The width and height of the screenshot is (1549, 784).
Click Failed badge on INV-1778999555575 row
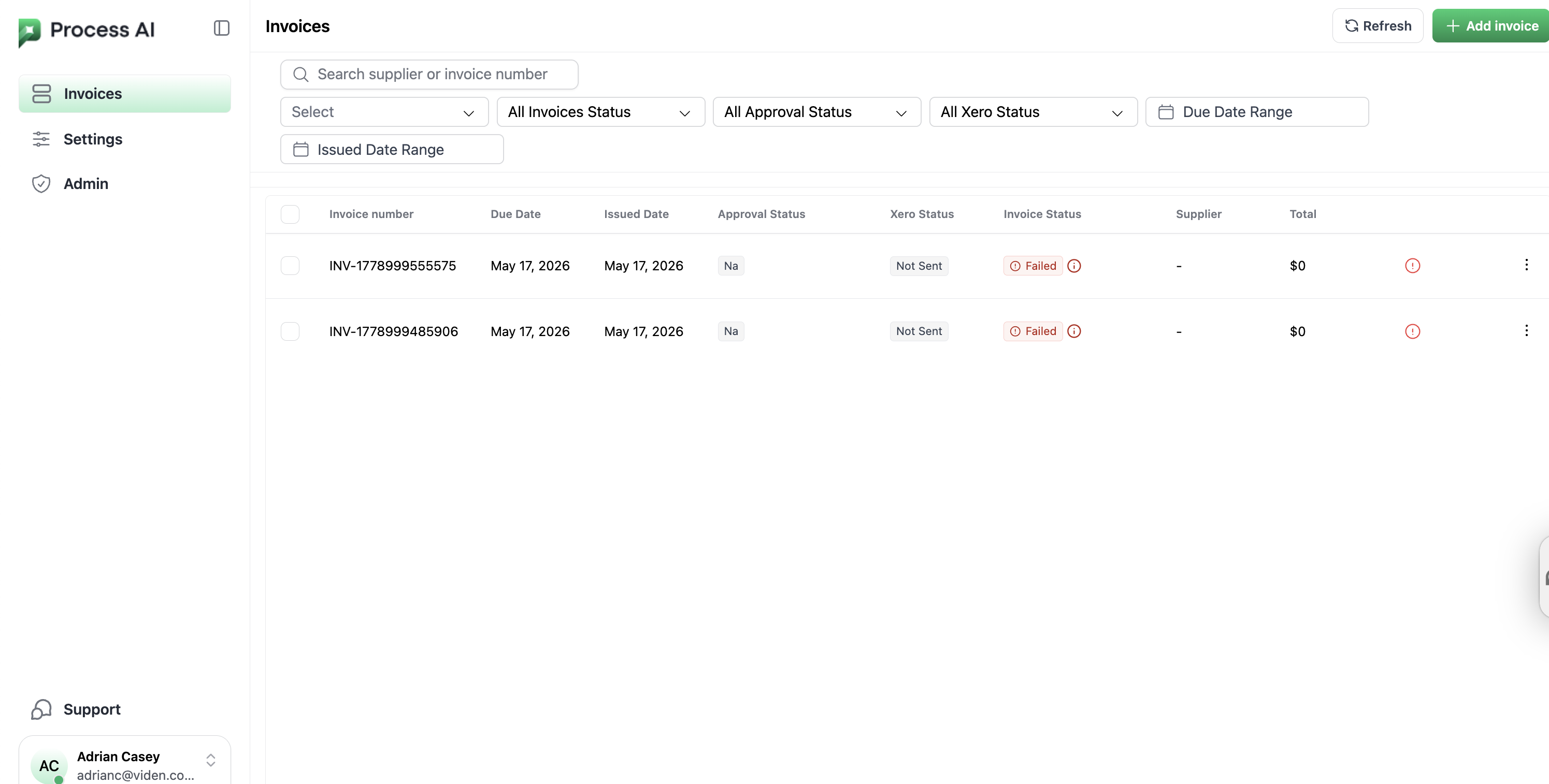click(x=1033, y=266)
